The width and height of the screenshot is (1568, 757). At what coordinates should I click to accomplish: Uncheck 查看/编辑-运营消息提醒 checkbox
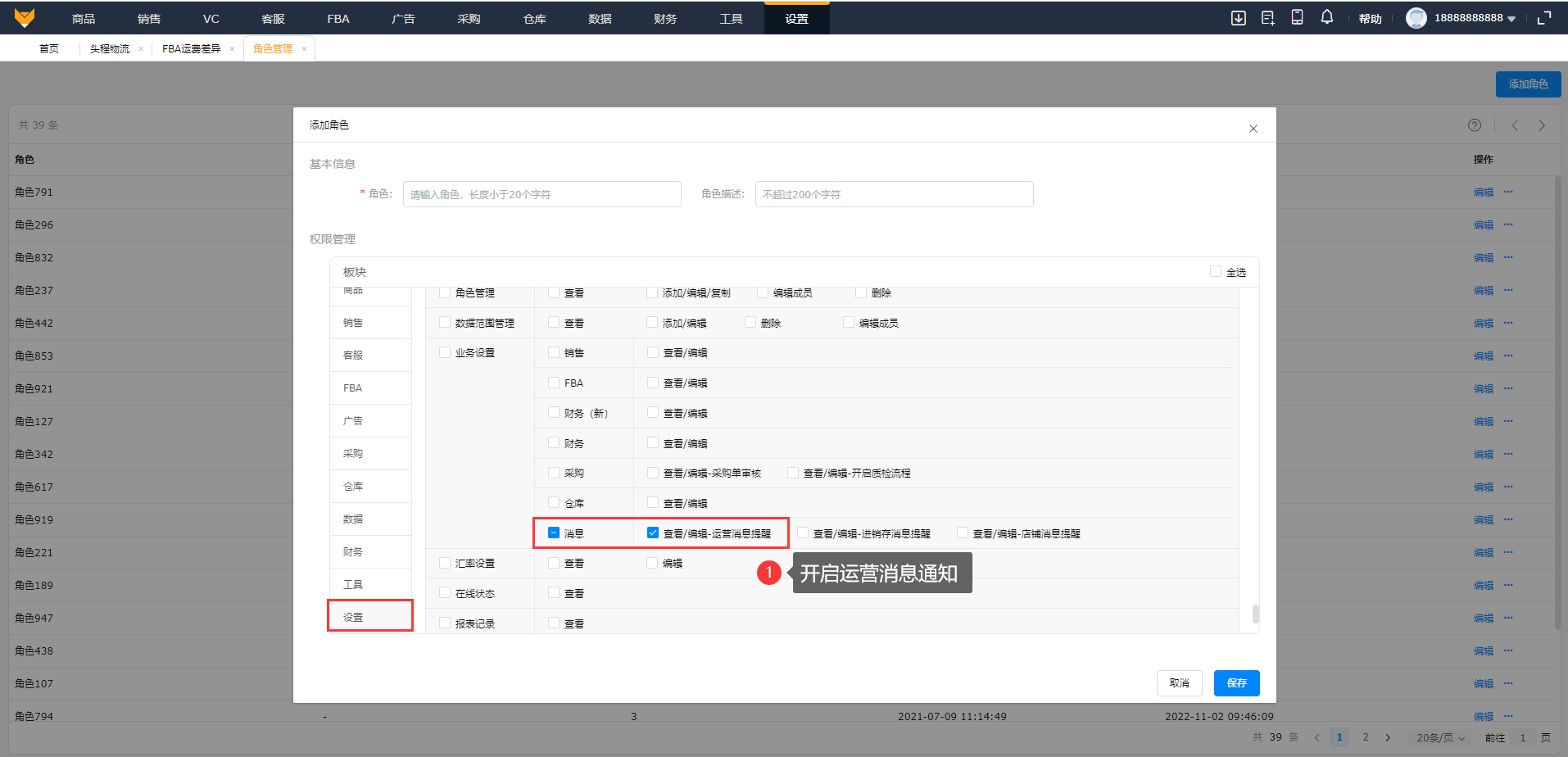click(653, 533)
